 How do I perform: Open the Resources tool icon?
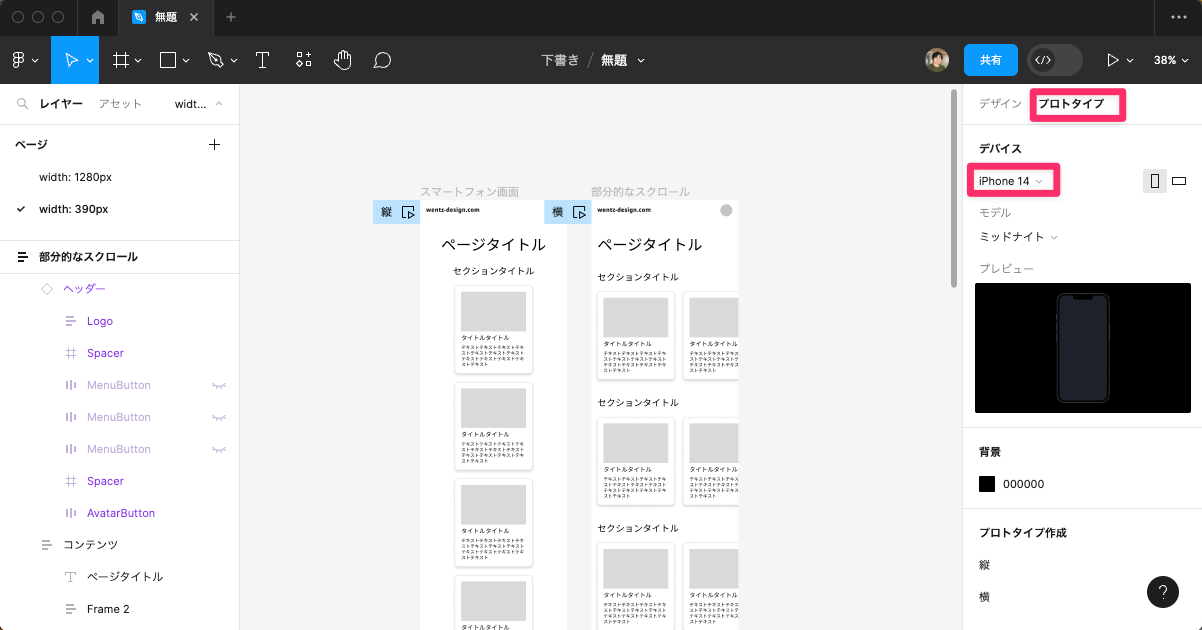click(x=304, y=60)
